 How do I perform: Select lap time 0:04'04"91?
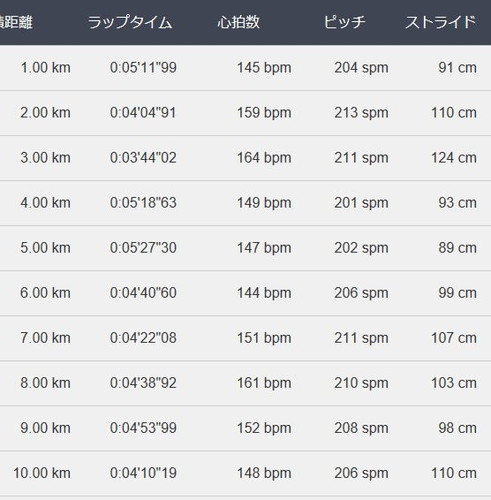point(143,113)
